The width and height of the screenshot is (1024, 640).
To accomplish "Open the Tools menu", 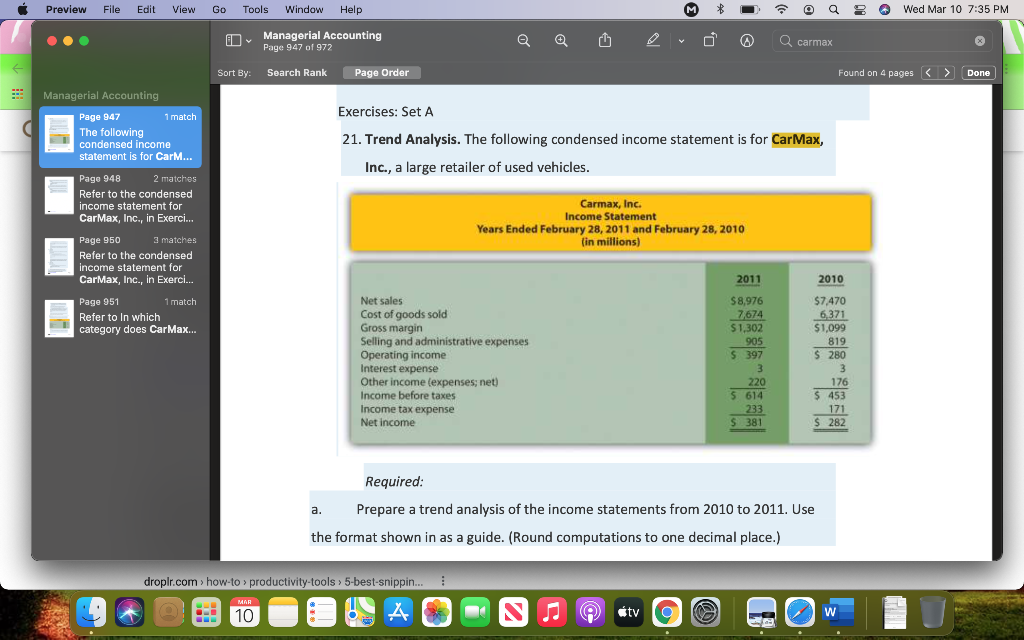I will point(255,10).
